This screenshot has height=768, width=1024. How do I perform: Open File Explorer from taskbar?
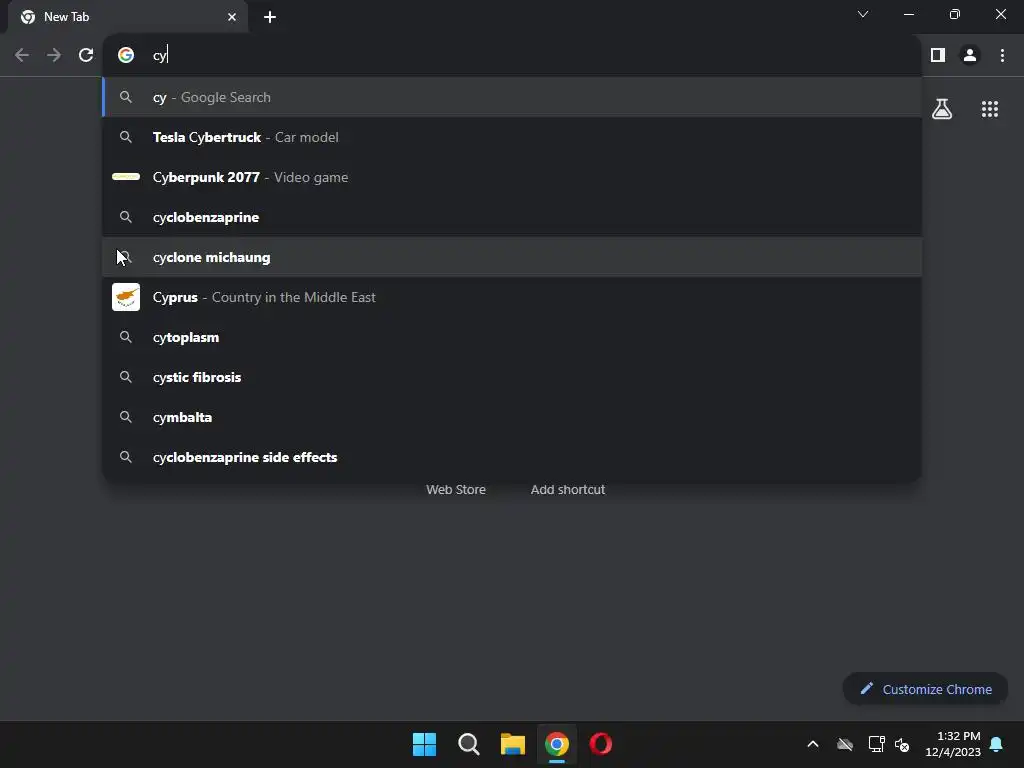click(513, 744)
